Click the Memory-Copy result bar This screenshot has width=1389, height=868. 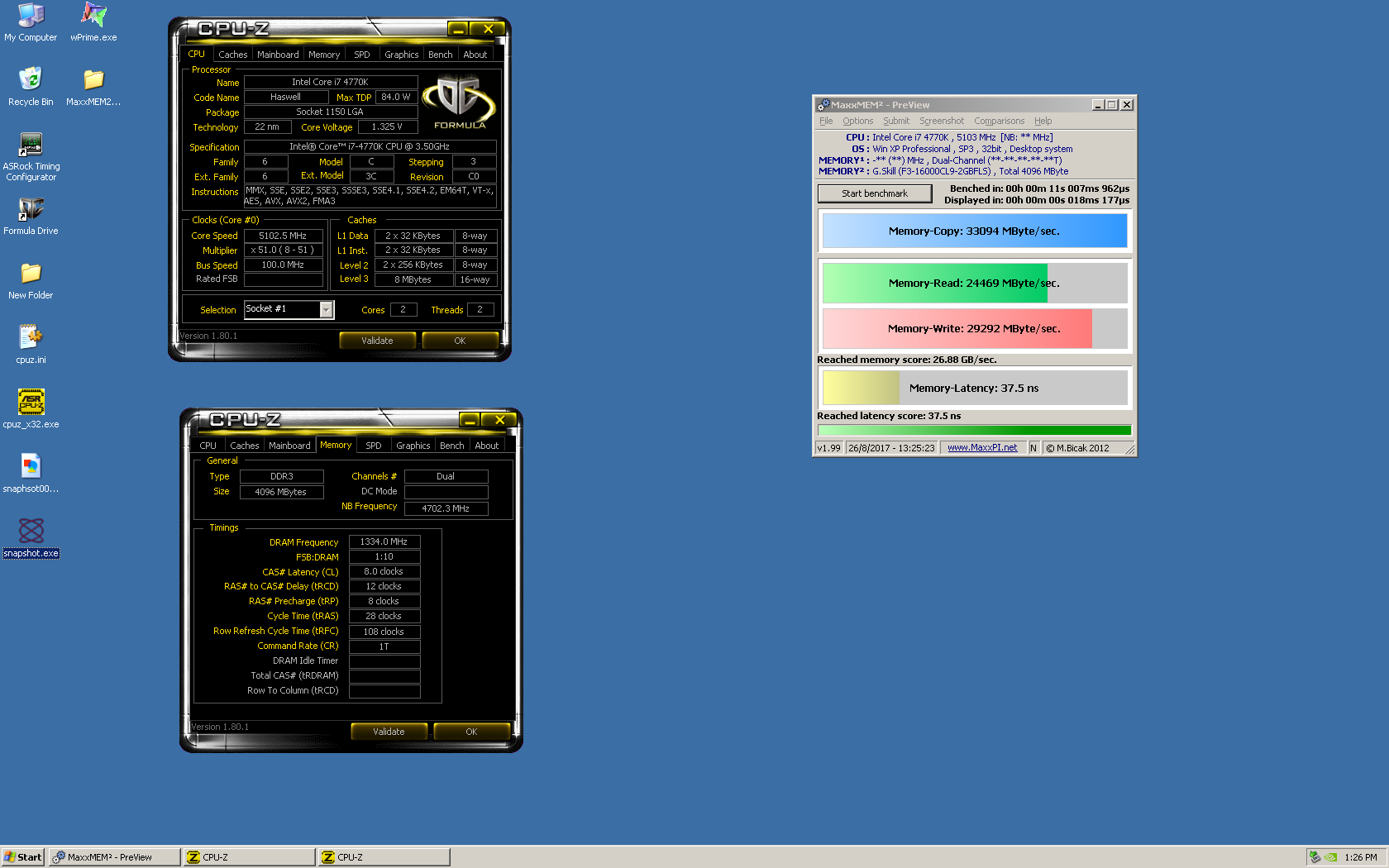[975, 231]
